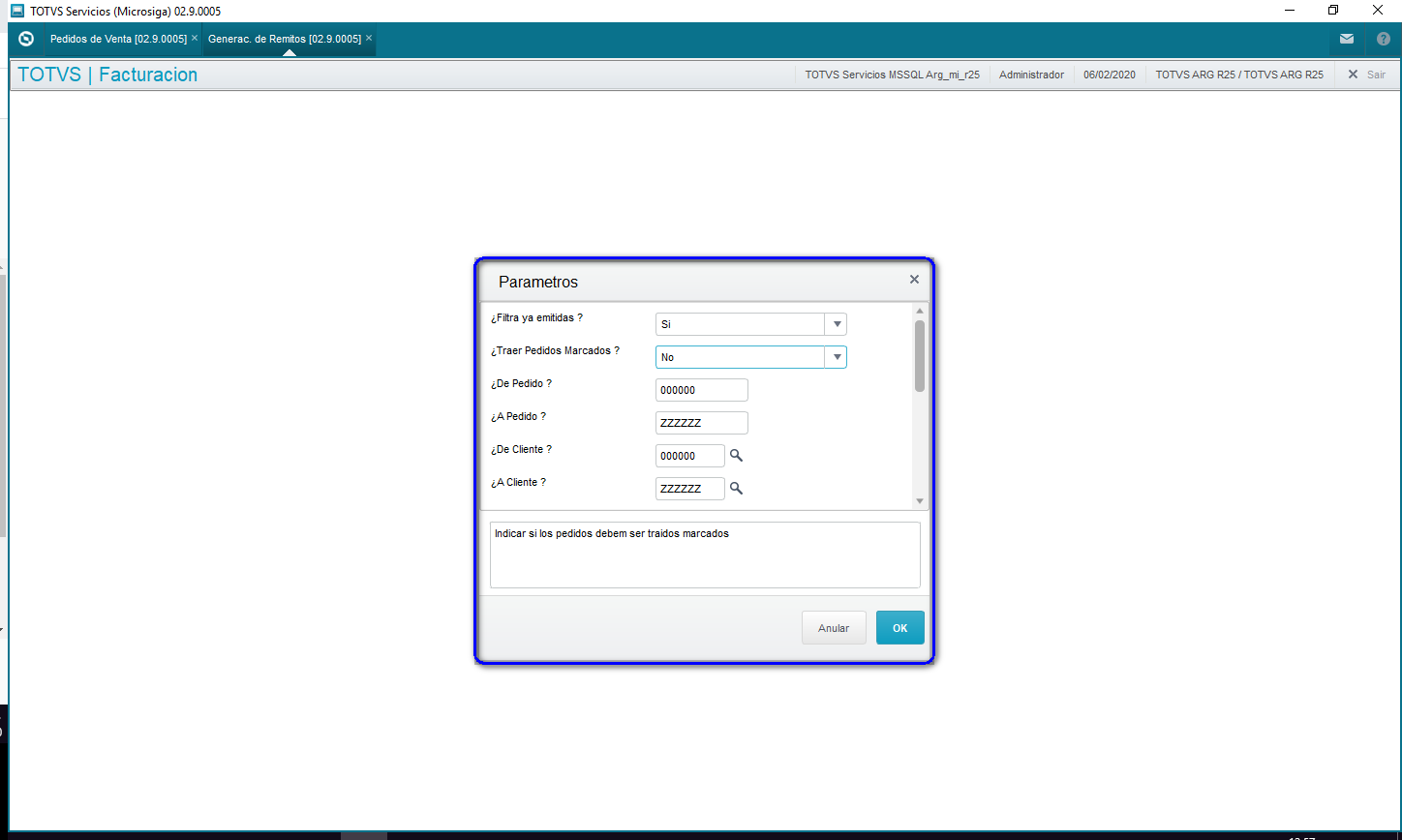
Task: Click the help text about pedidos marcados
Action: (611, 533)
